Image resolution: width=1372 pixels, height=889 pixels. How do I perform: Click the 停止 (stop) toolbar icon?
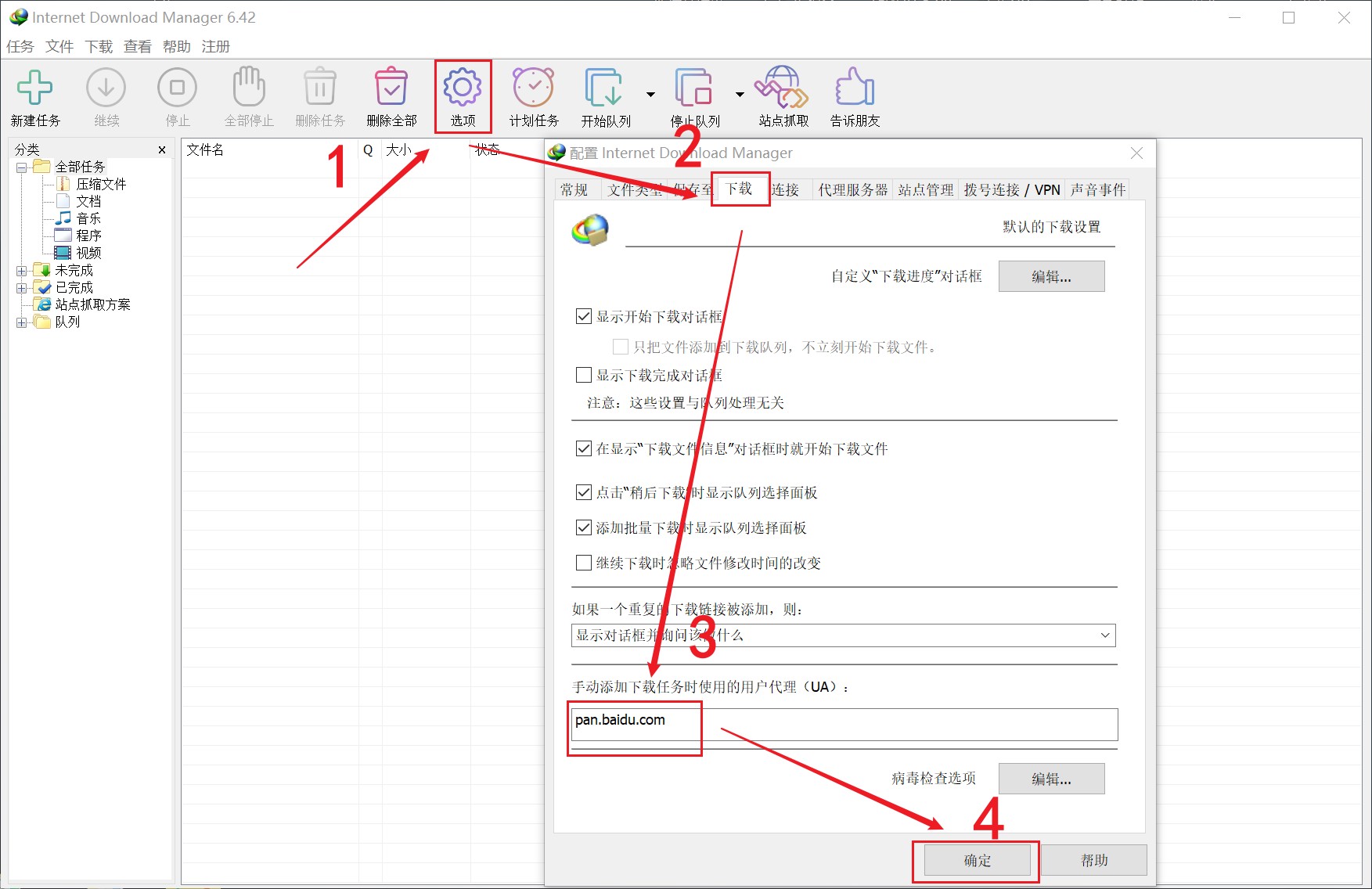(x=178, y=88)
